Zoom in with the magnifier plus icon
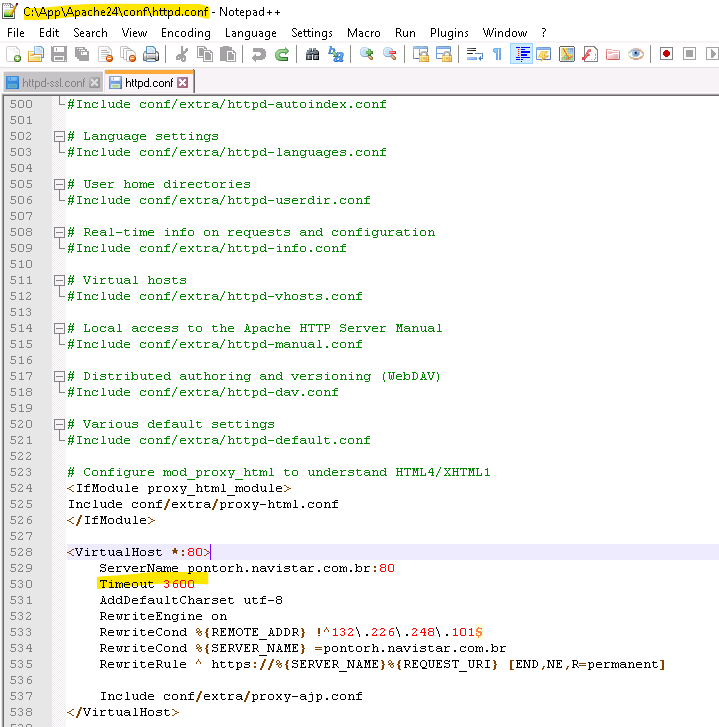 pos(367,54)
